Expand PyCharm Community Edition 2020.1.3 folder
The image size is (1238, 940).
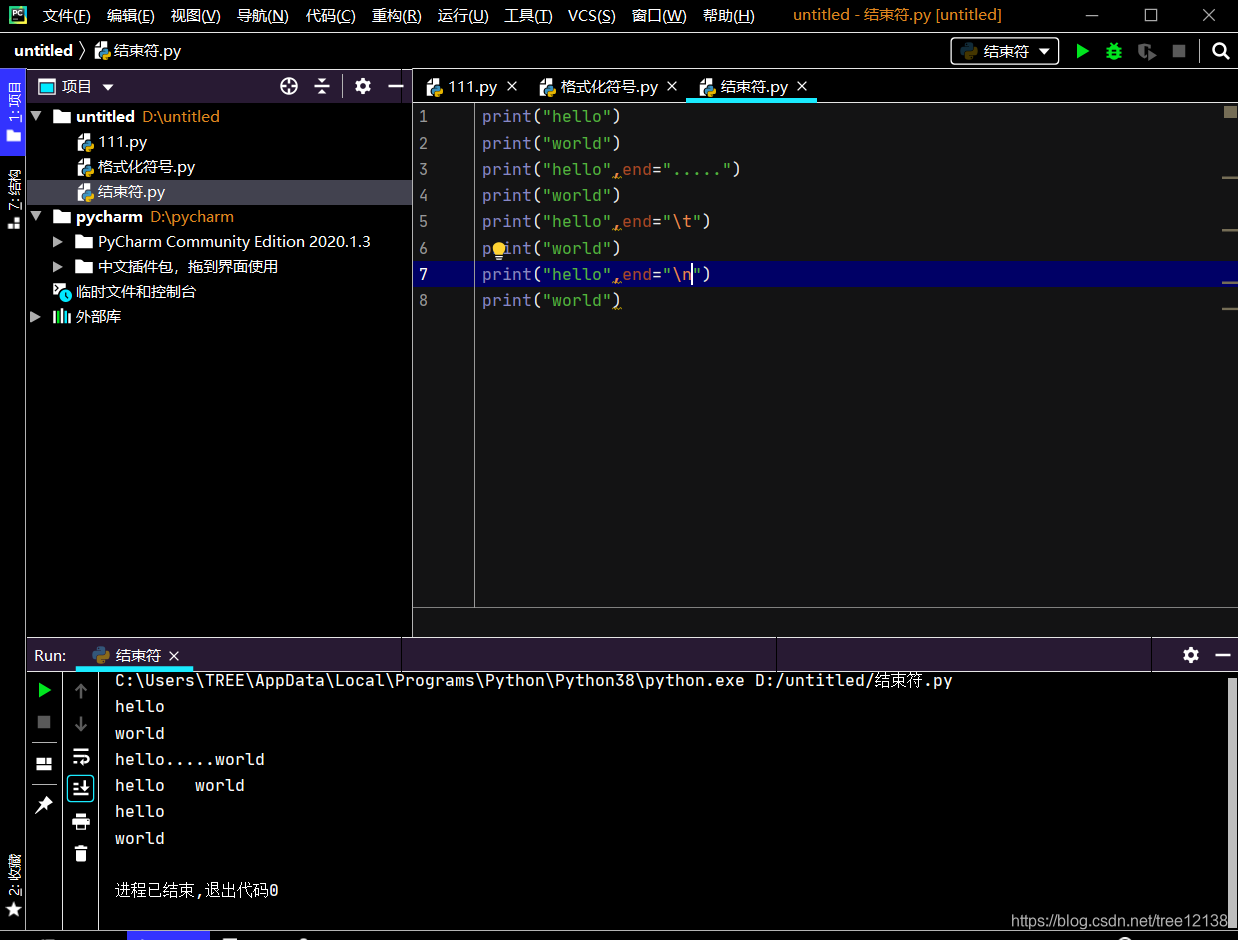58,241
